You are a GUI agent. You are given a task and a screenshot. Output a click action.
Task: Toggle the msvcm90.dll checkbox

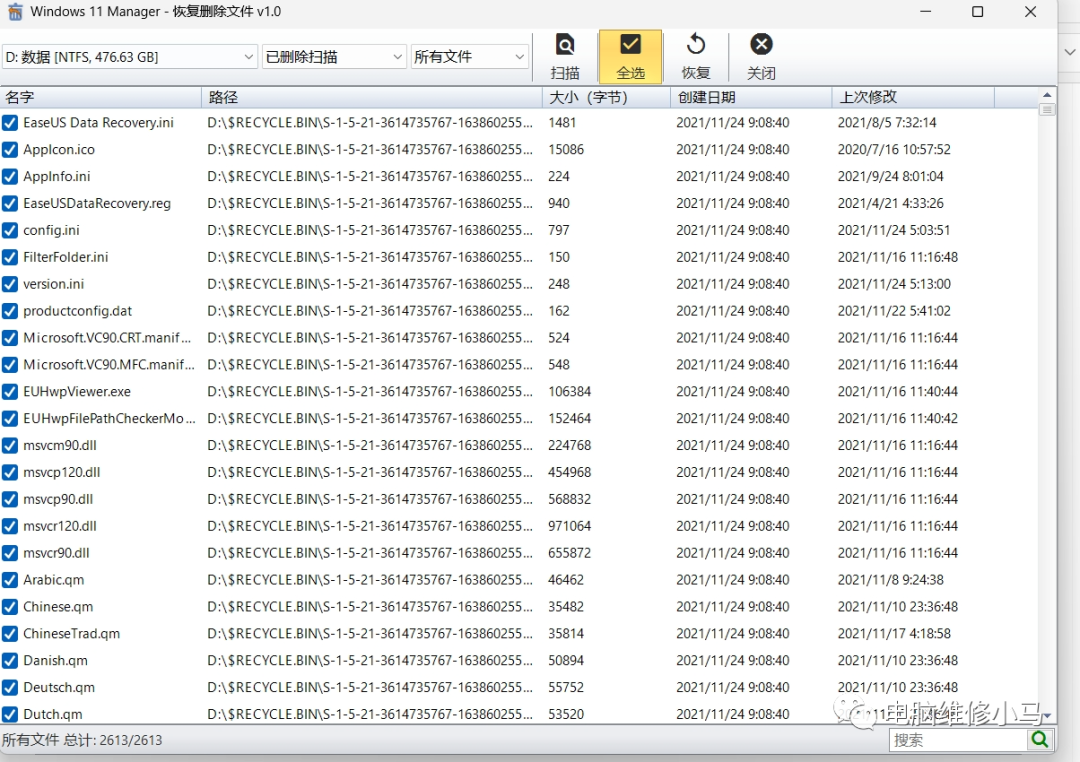(x=10, y=445)
